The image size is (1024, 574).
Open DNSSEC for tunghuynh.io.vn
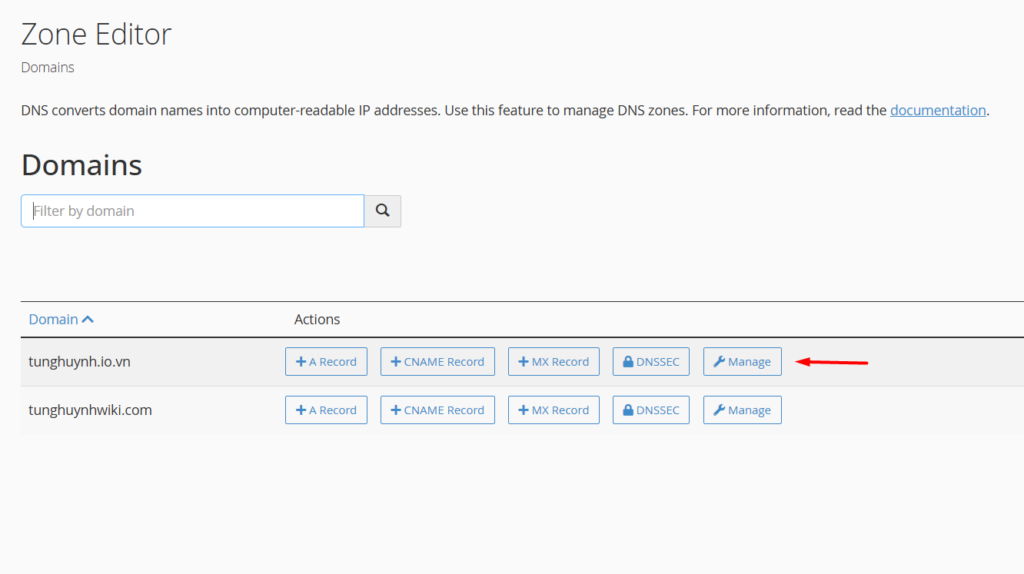[650, 362]
